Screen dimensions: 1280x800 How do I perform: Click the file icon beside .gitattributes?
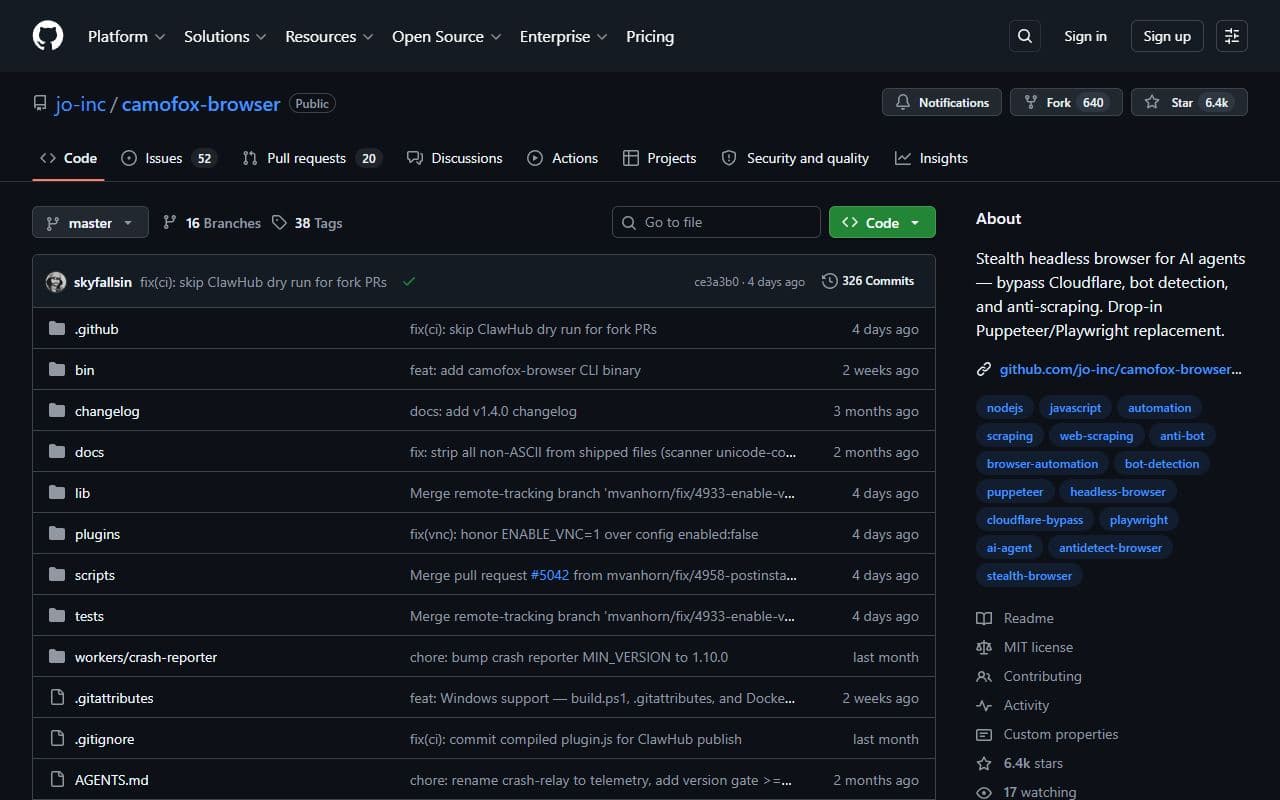(x=57, y=698)
